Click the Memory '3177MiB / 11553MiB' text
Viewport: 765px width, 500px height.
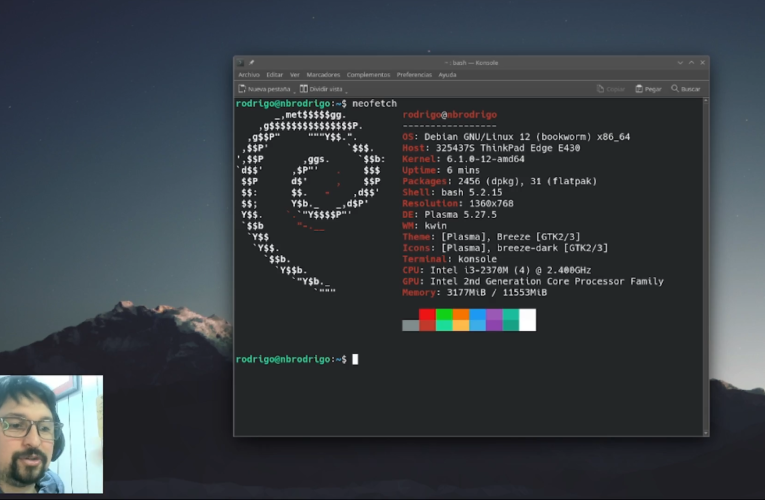(497, 293)
